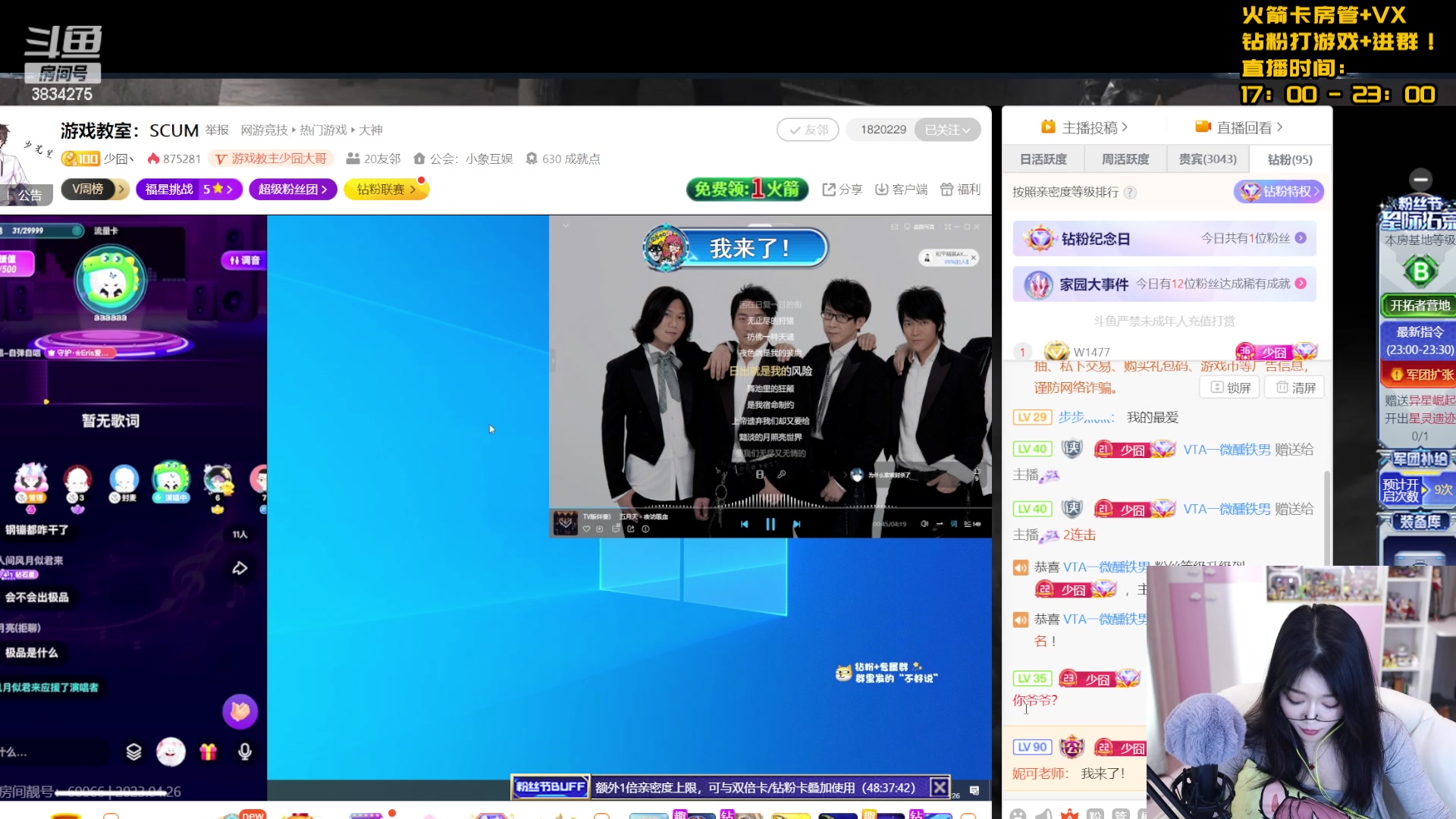Switch to 周活跃度 tab

pyautogui.click(x=1125, y=159)
